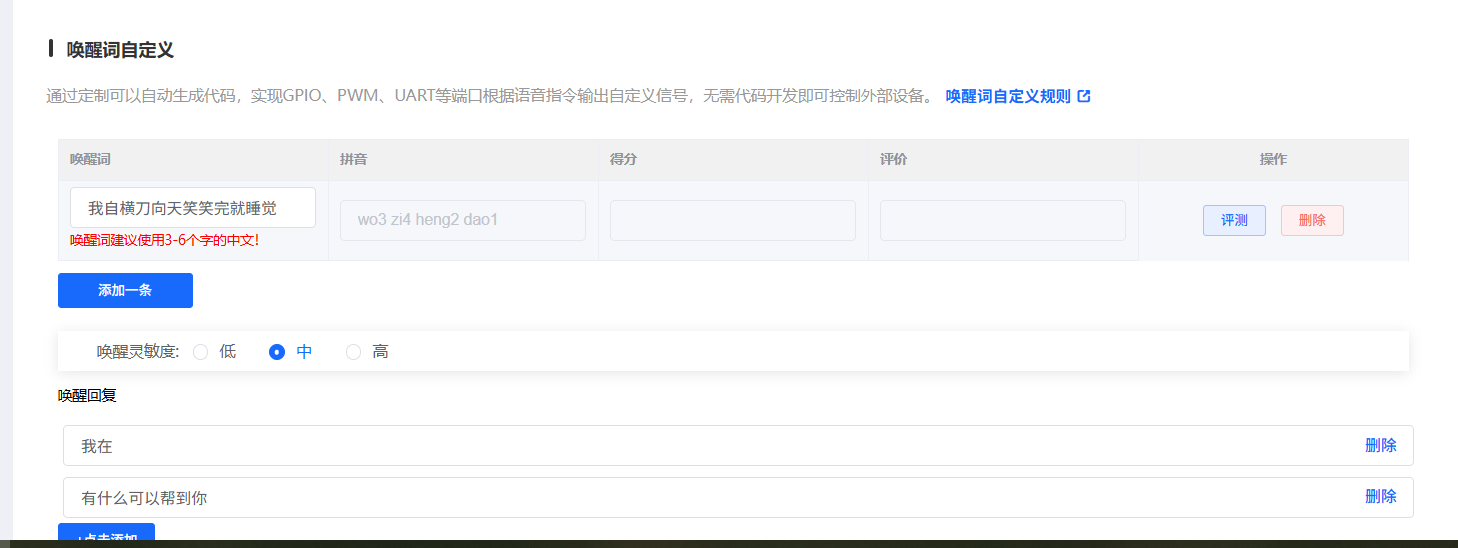Remove the 我在 reply via 删除
The width and height of the screenshot is (1458, 548).
tap(1380, 446)
